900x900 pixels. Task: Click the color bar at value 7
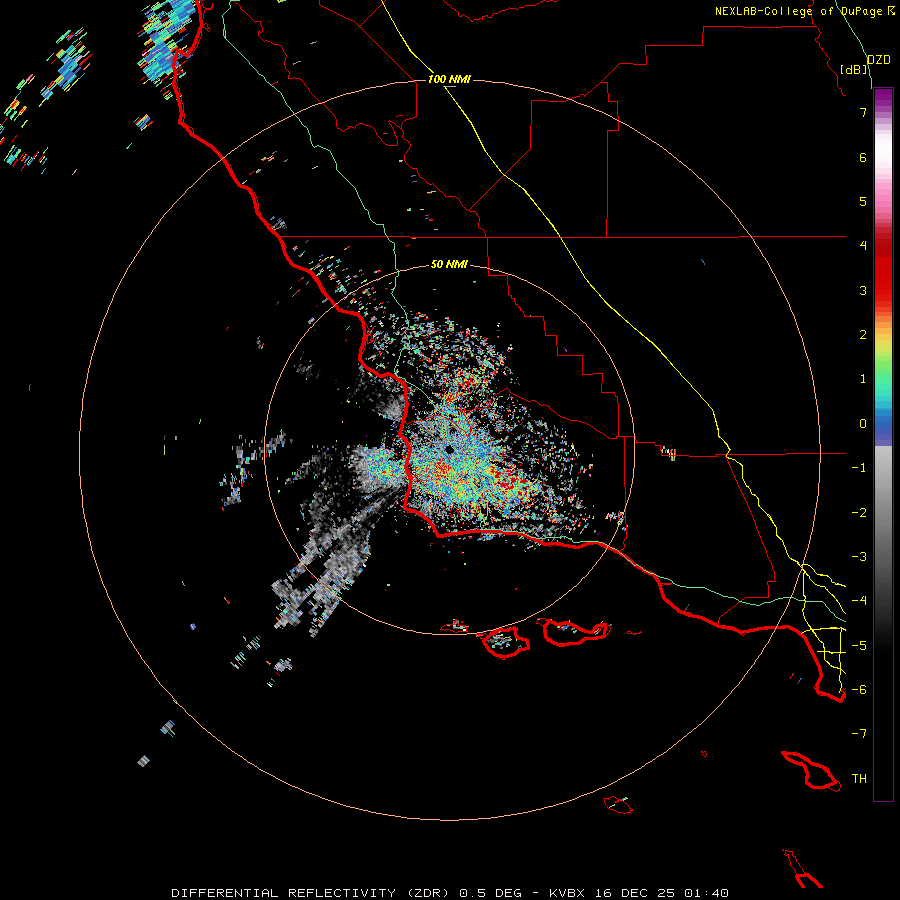pyautogui.click(x=883, y=112)
